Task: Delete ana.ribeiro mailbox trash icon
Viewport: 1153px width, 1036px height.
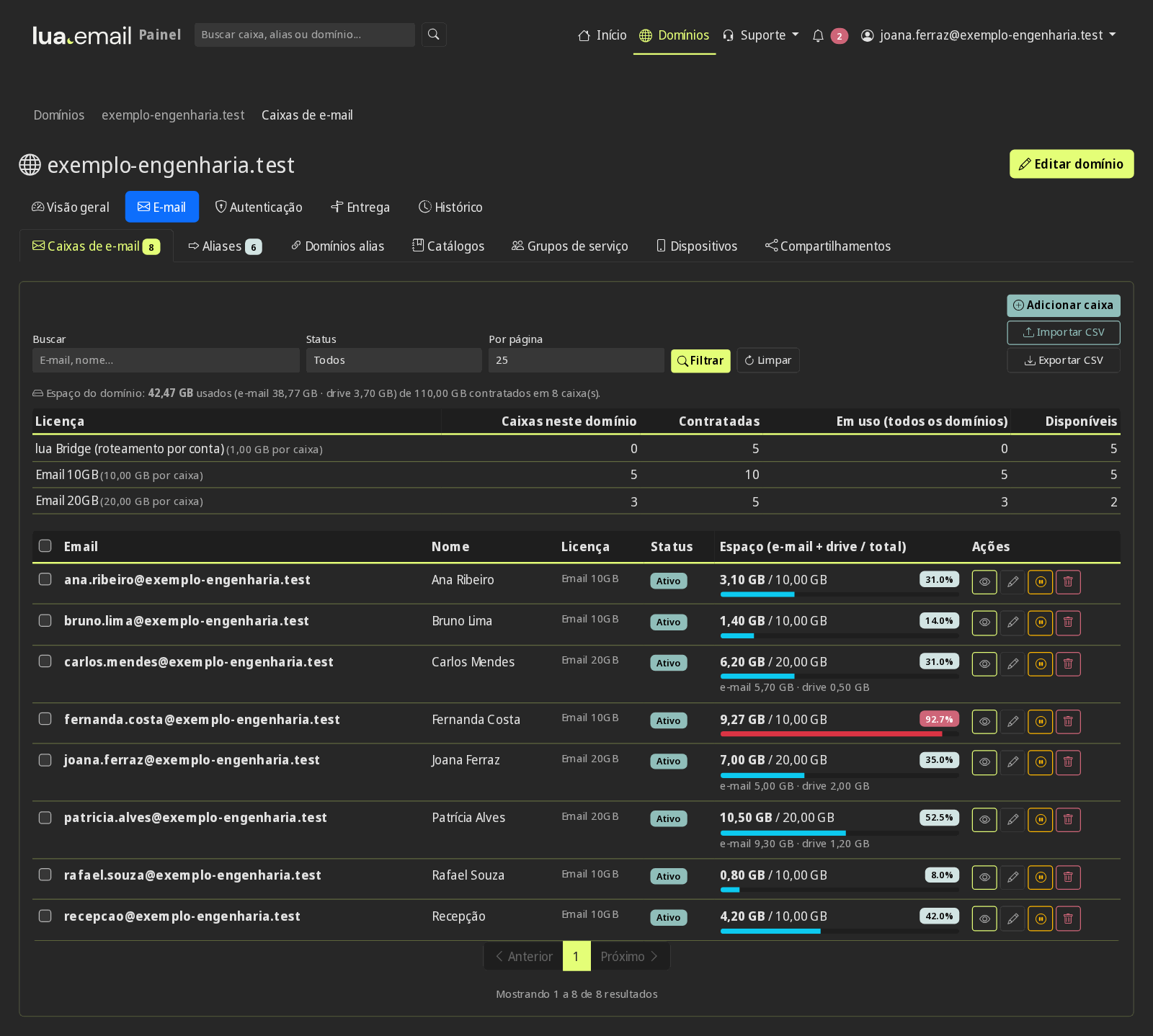Action: pos(1069,581)
